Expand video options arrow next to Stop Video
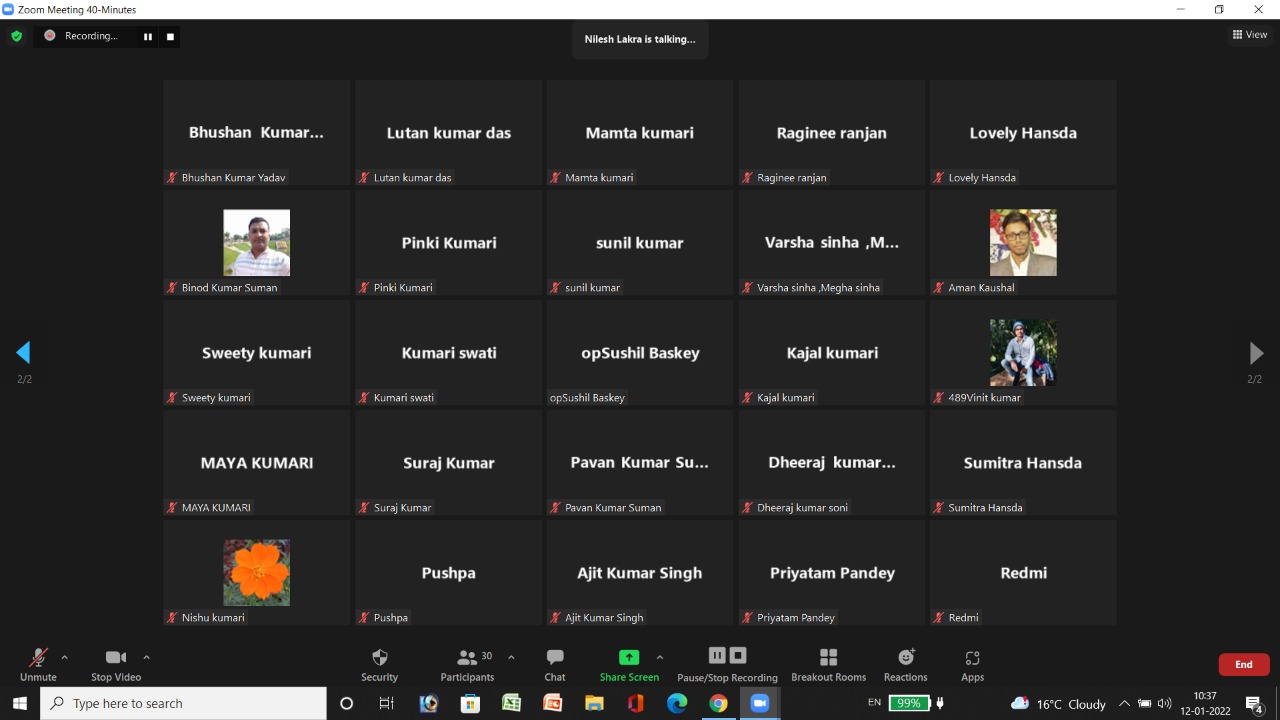Viewport: 1280px width, 720px height. (146, 657)
